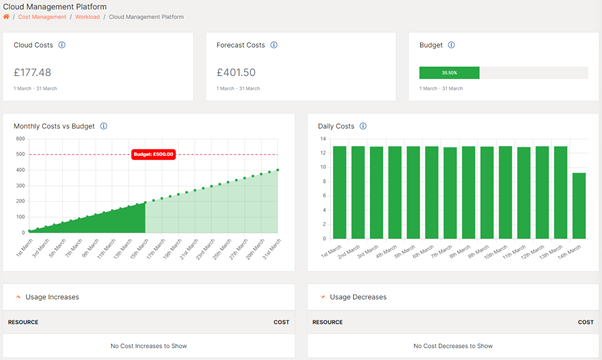Show info for Daily Costs chart

click(363, 126)
